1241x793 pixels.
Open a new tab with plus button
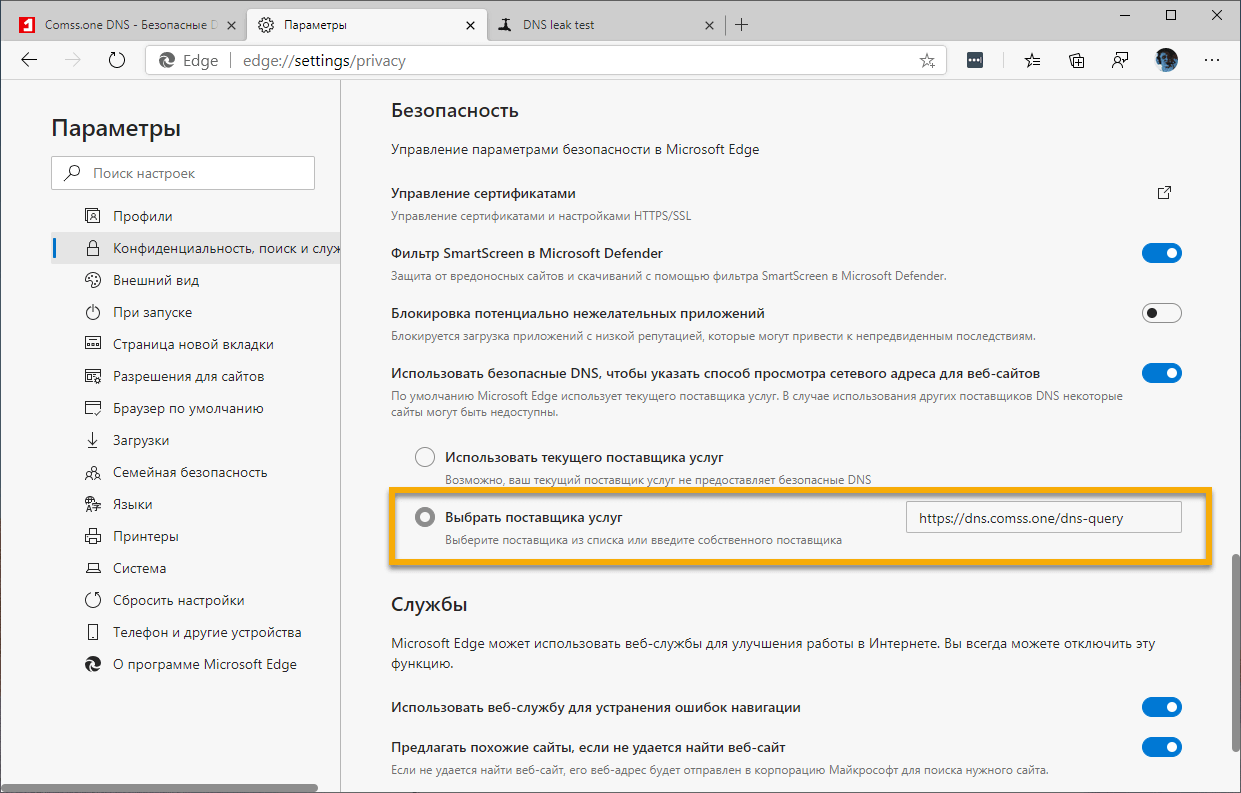[x=741, y=24]
